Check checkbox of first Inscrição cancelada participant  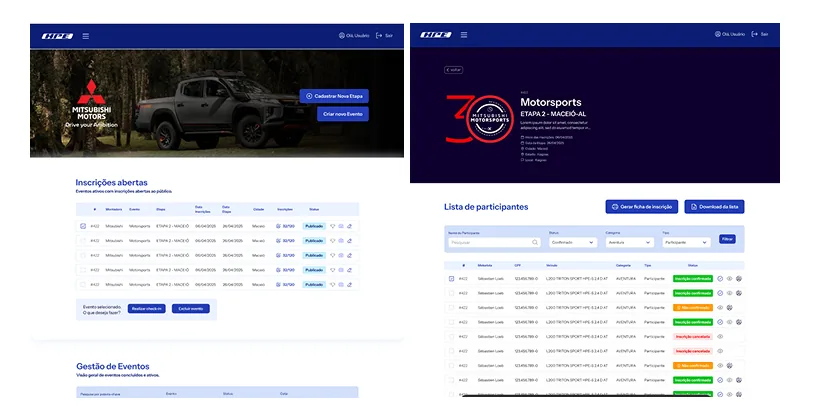[x=451, y=337]
